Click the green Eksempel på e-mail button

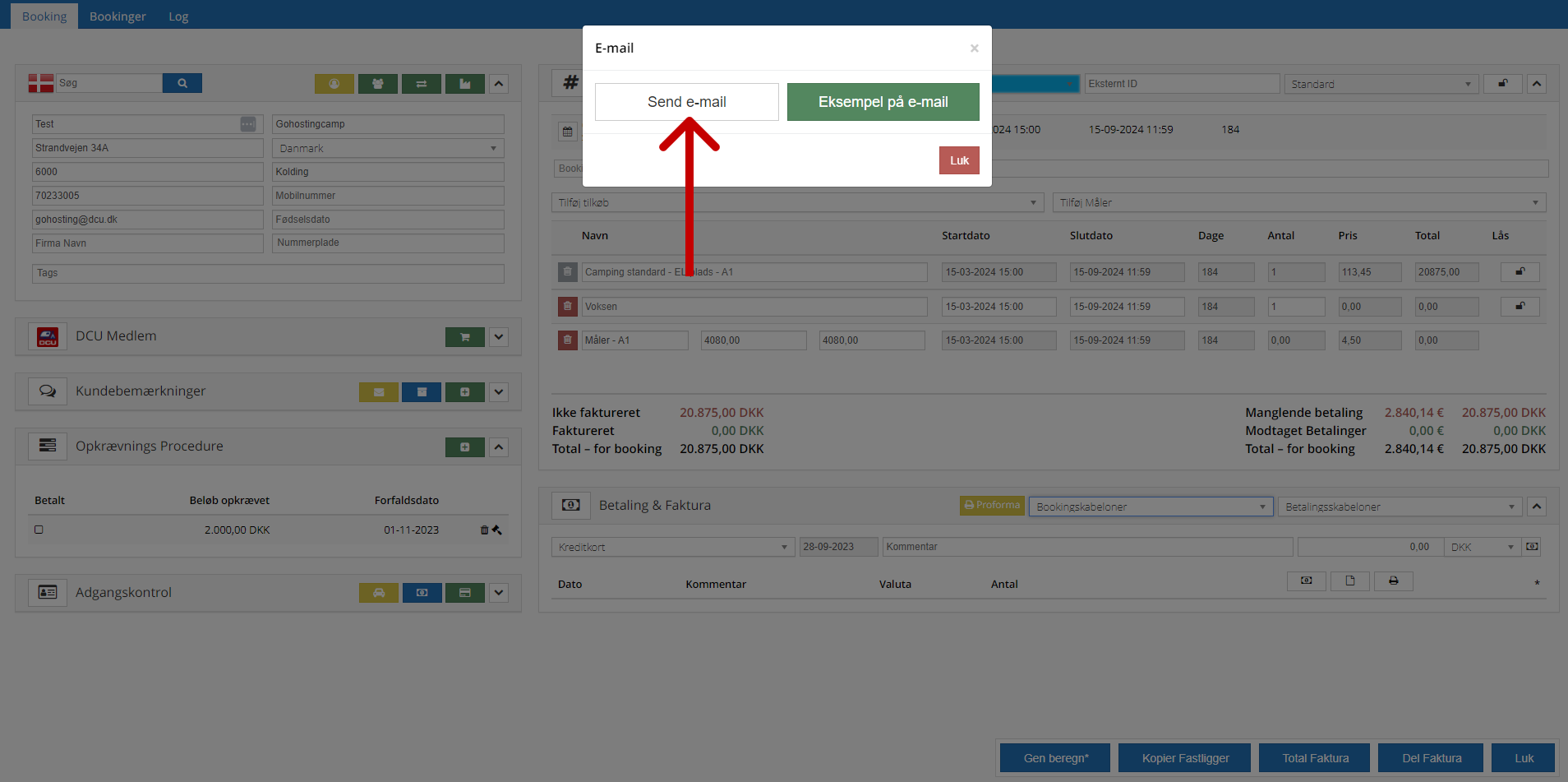click(883, 102)
